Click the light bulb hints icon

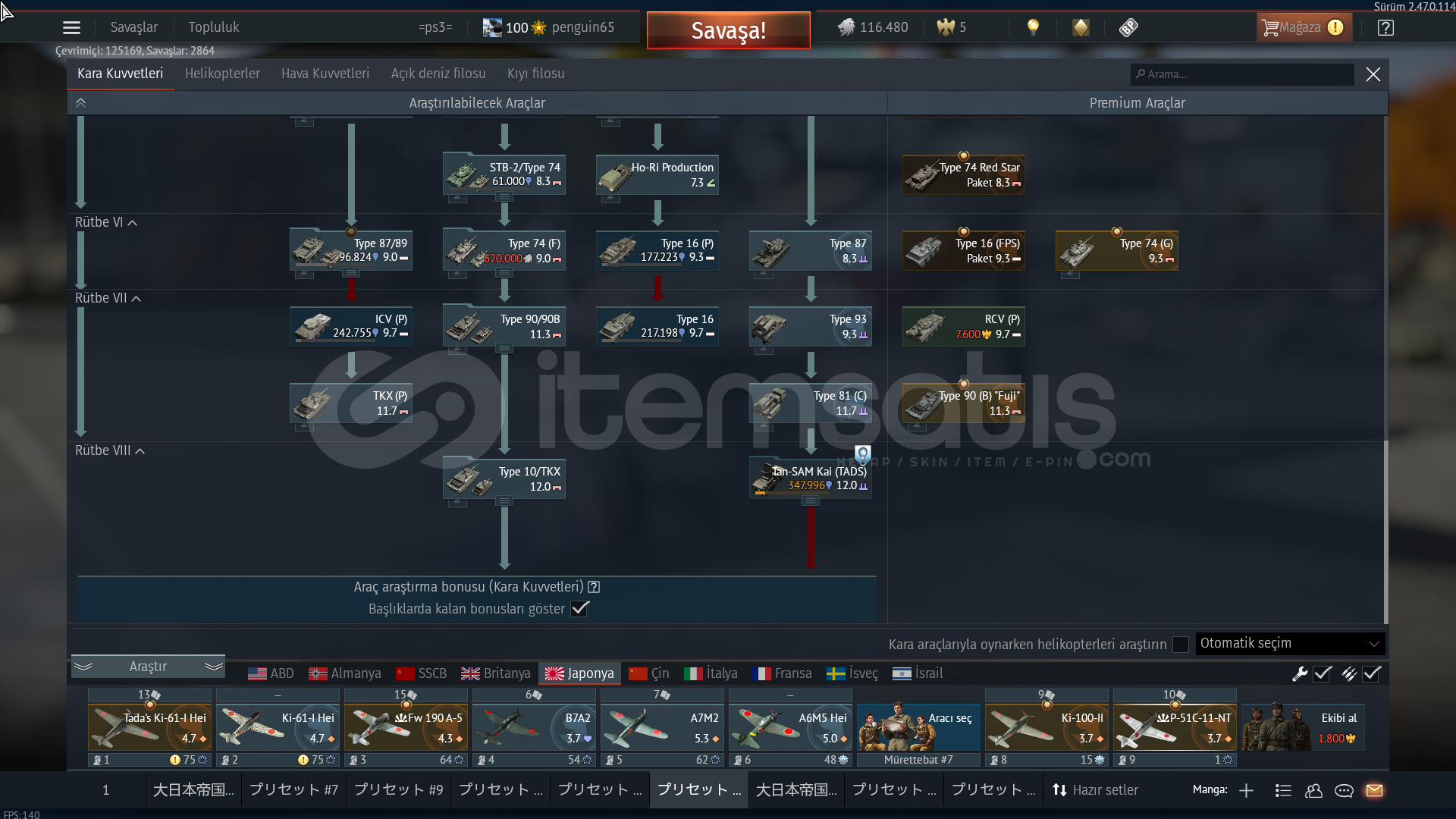pyautogui.click(x=1033, y=27)
